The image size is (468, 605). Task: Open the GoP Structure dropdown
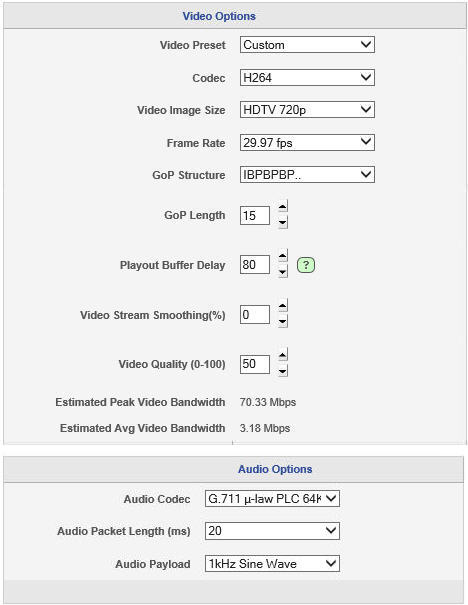click(307, 175)
